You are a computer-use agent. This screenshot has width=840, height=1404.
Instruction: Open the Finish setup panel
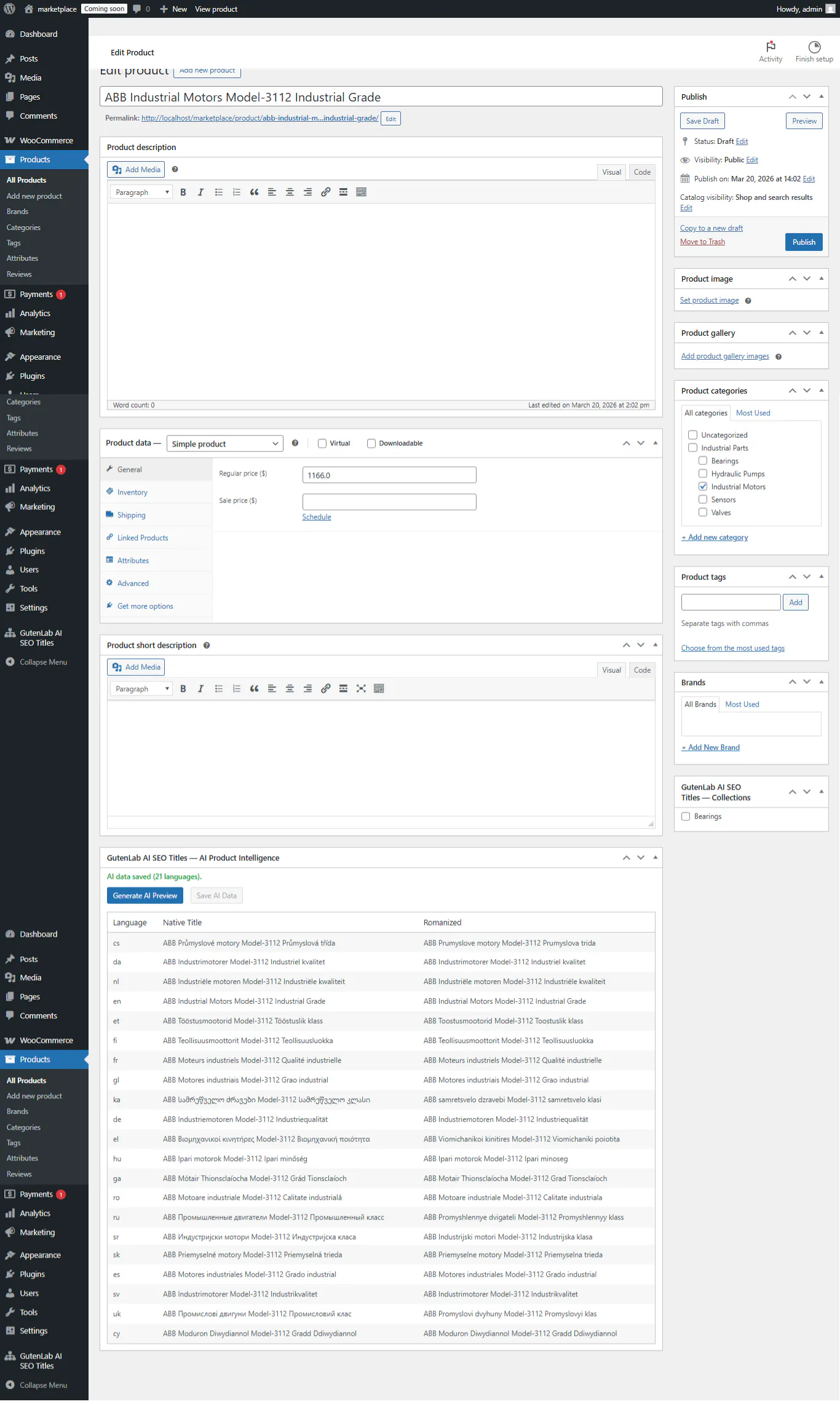814,52
